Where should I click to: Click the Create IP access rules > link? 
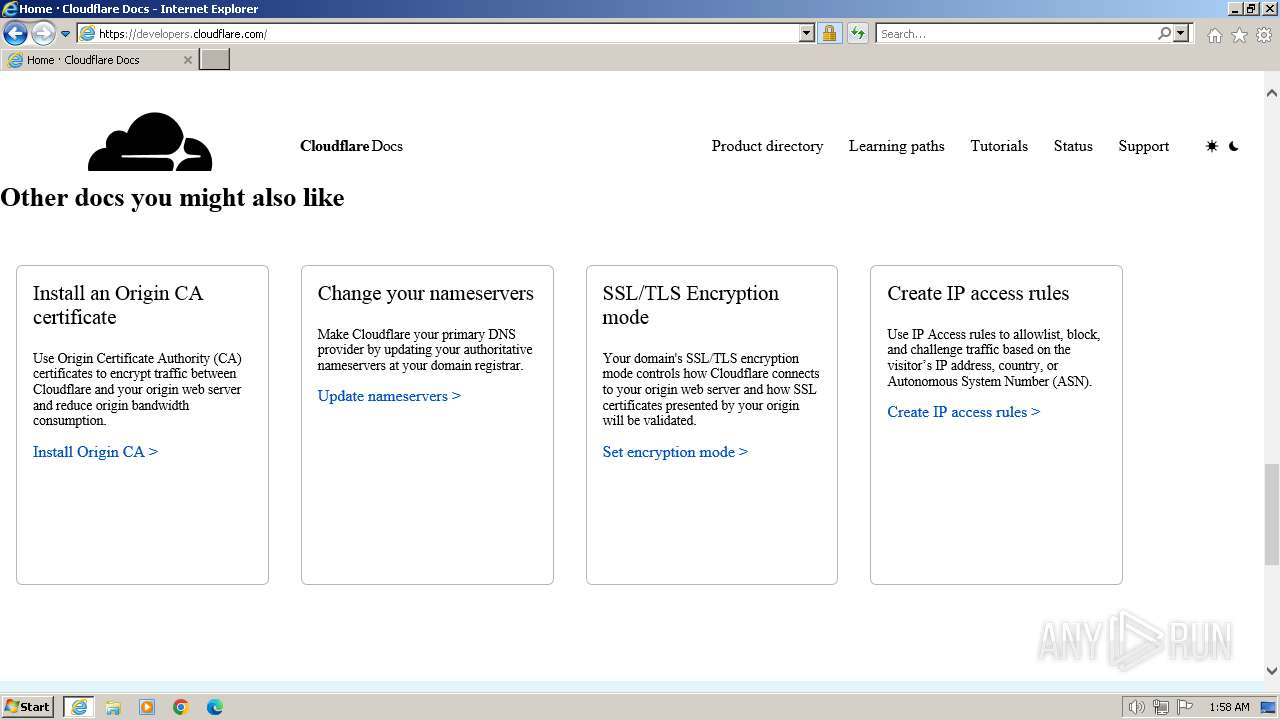[963, 412]
